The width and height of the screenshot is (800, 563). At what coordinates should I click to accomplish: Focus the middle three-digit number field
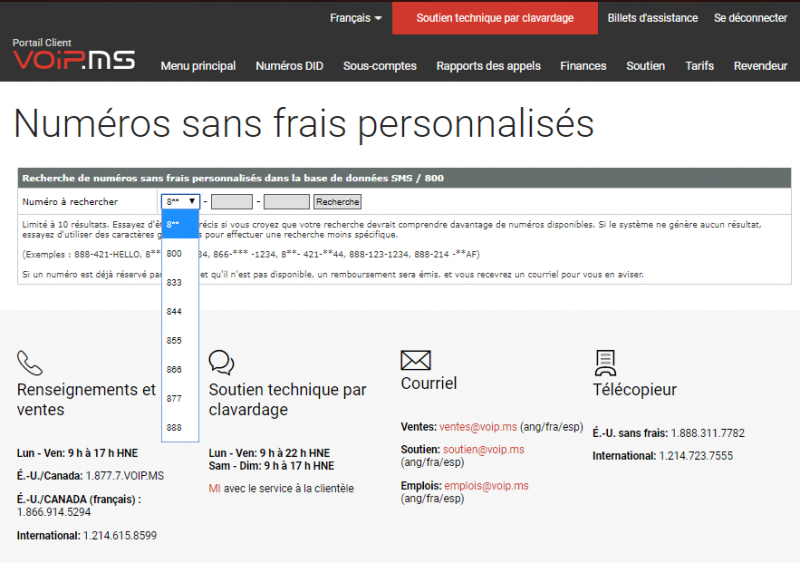click(x=232, y=202)
